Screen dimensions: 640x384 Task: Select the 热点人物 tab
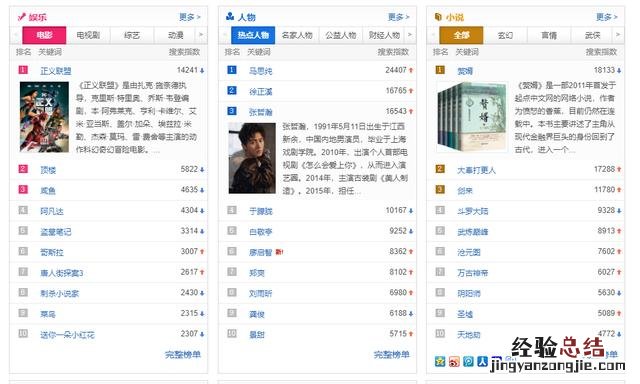point(253,36)
